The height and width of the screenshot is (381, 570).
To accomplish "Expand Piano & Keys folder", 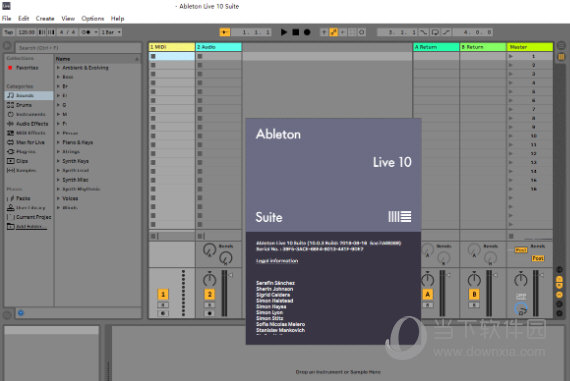I will tap(58, 142).
